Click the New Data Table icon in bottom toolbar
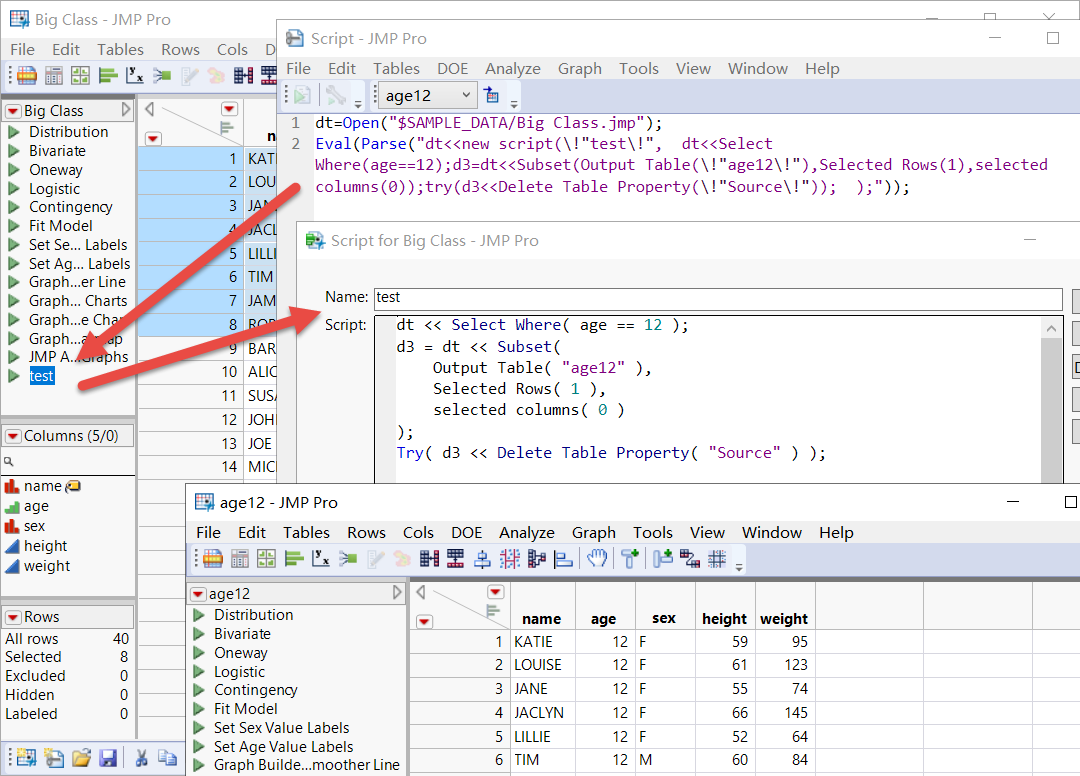This screenshot has width=1080, height=776. coord(25,757)
